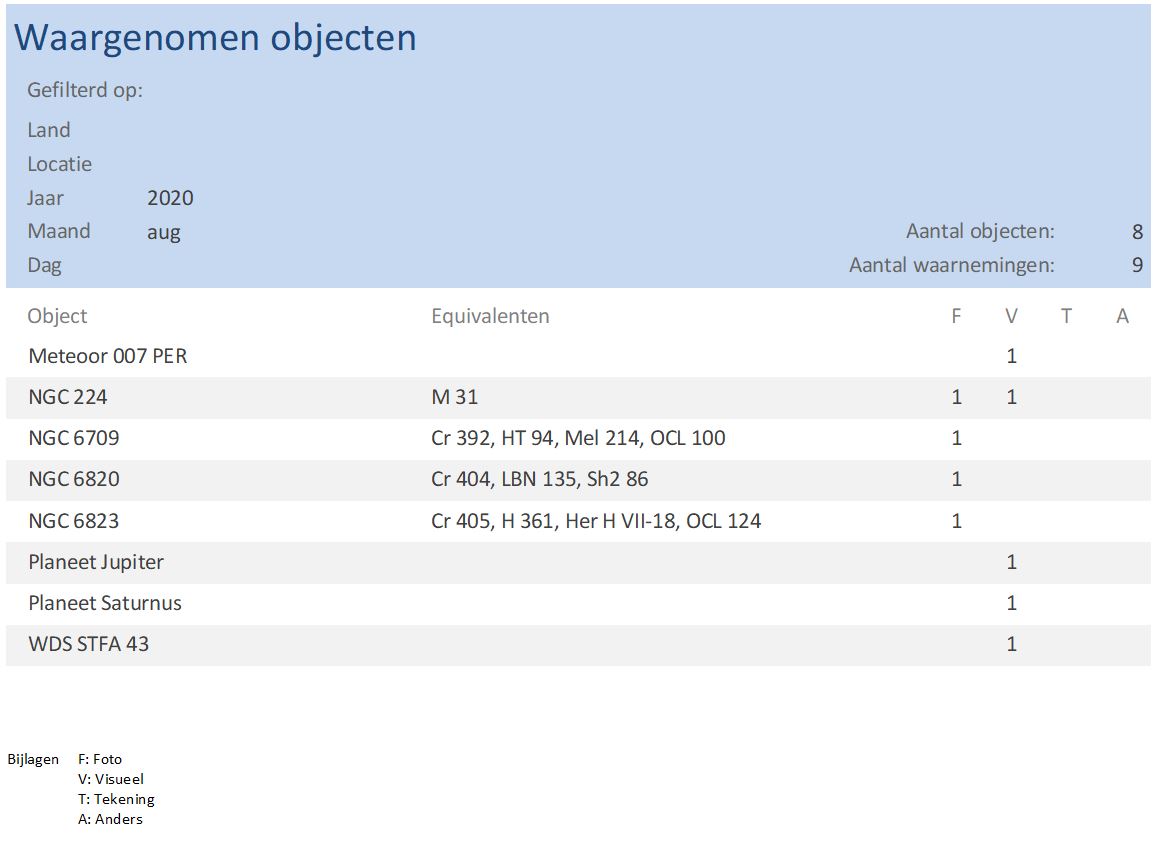This screenshot has height=845, width=1159.
Task: Select the M 31 equivalent text
Action: [x=454, y=397]
